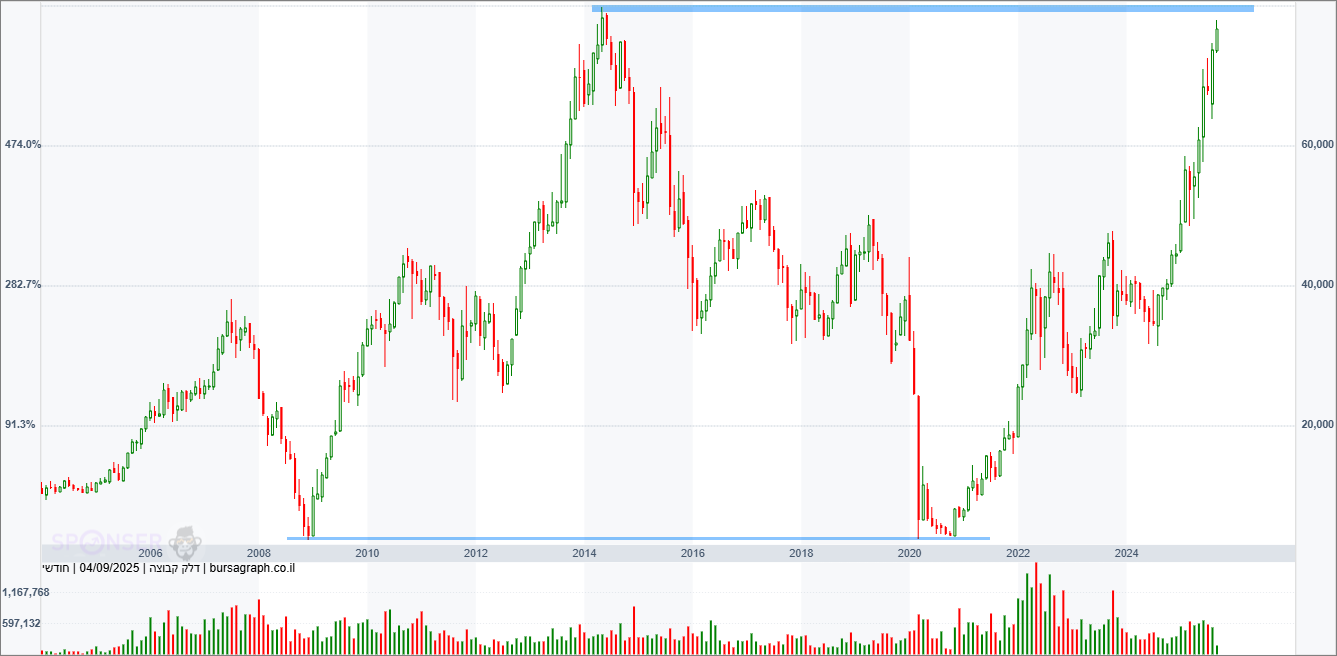Select the lower blue support line
The height and width of the screenshot is (656, 1337).
640,538
